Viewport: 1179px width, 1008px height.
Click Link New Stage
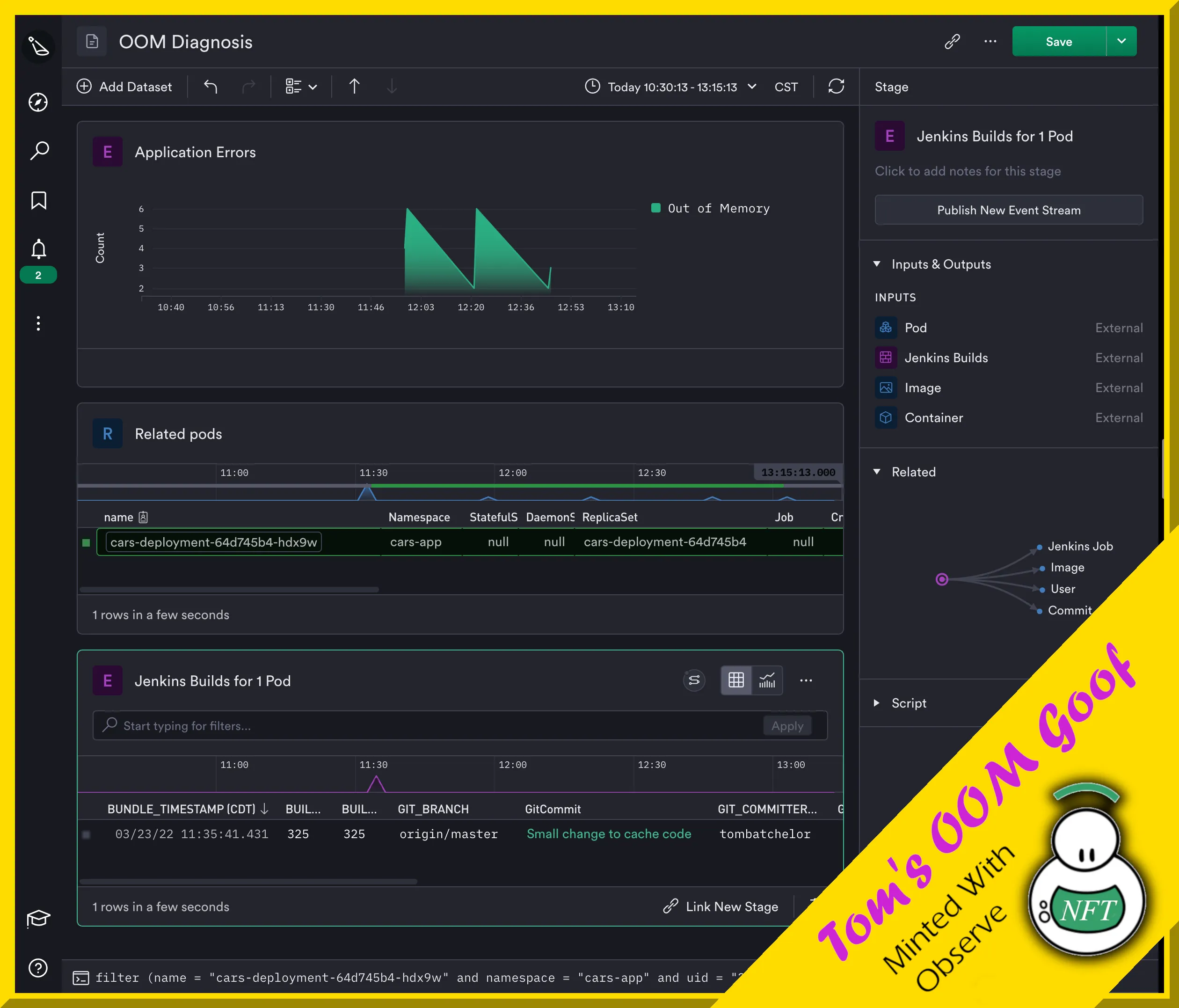click(721, 906)
